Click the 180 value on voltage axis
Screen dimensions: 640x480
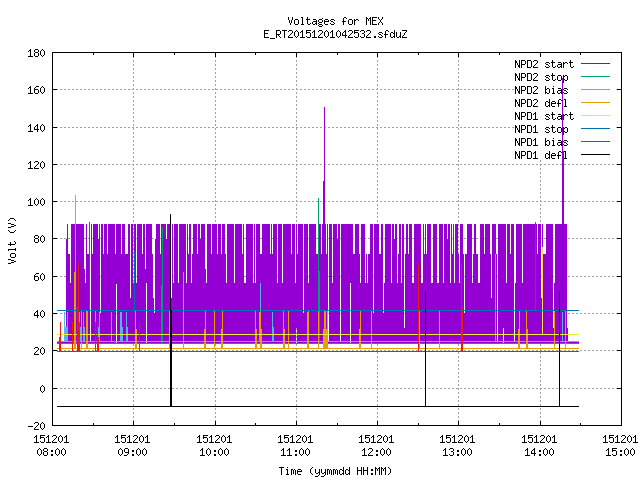(x=36, y=53)
